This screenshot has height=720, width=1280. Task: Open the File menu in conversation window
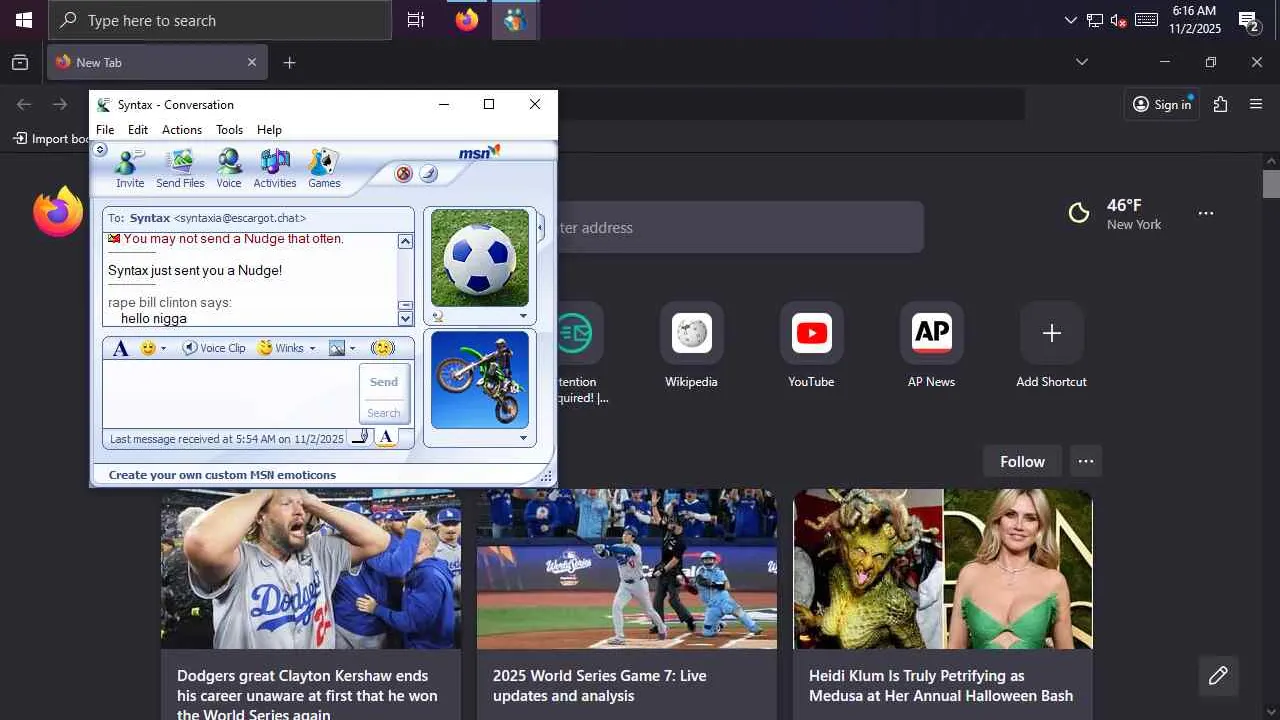click(105, 130)
